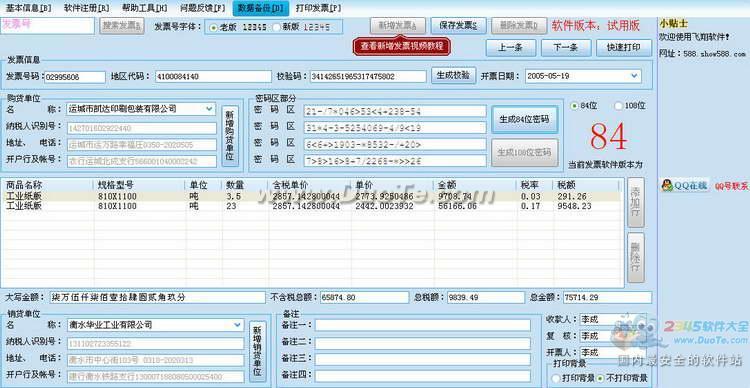Click 生成84位密码 button

pos(525,120)
